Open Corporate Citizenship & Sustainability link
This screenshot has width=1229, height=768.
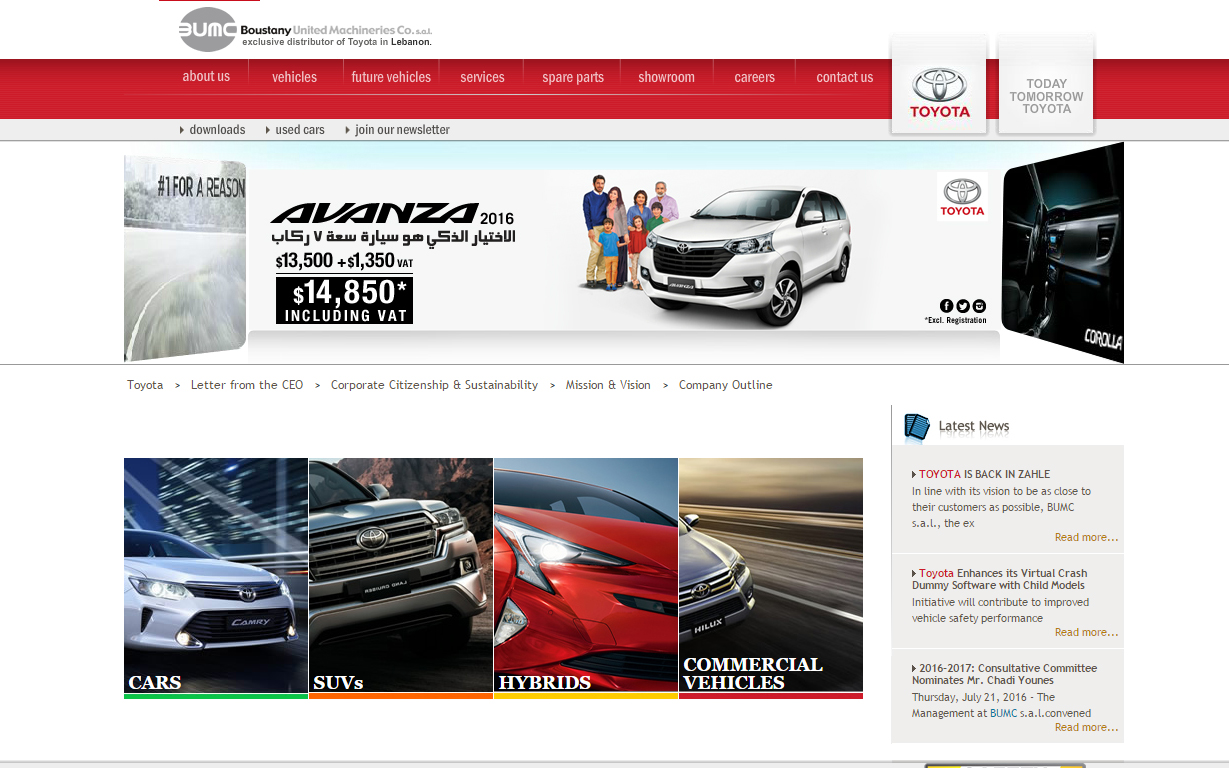click(434, 385)
